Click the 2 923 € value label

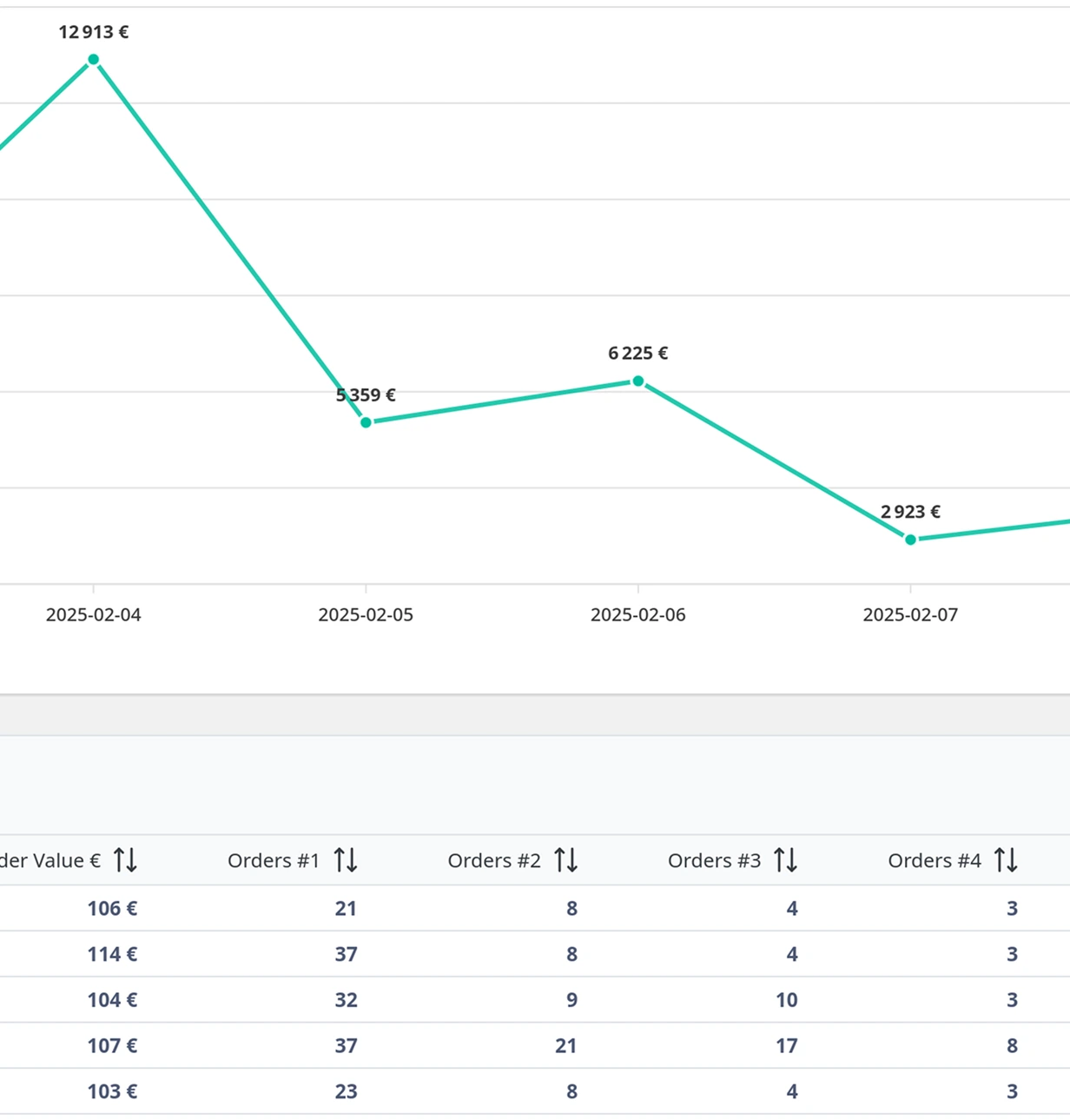click(x=910, y=512)
